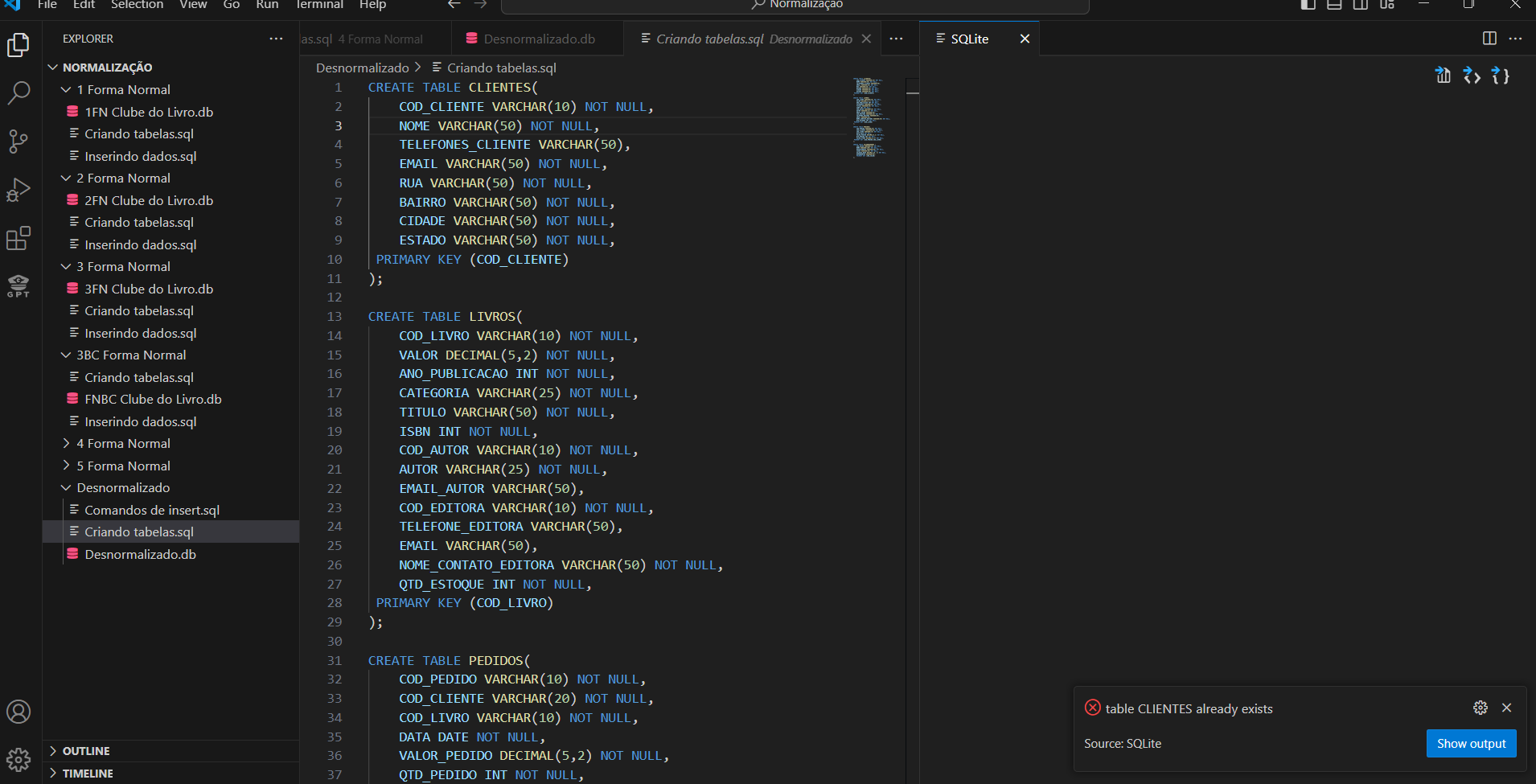The height and width of the screenshot is (784, 1536).
Task: Click Show output button in notification
Action: coord(1471,743)
